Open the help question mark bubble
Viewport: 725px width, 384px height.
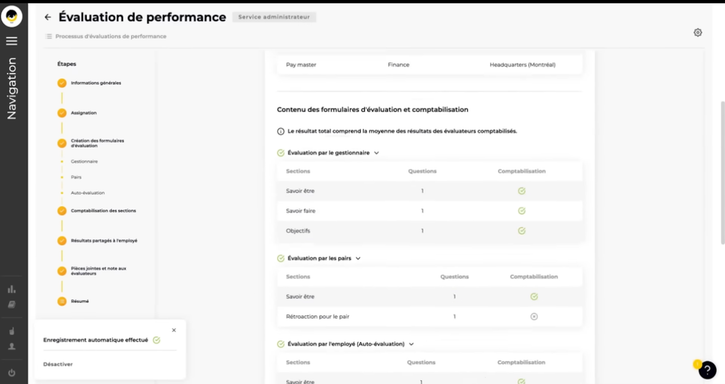click(707, 370)
